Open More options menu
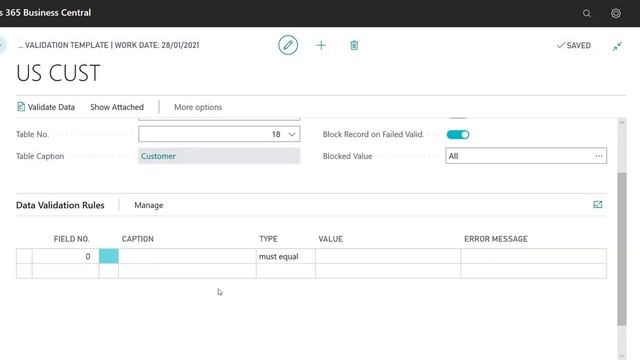Viewport: 640px width, 360px height. [x=198, y=107]
